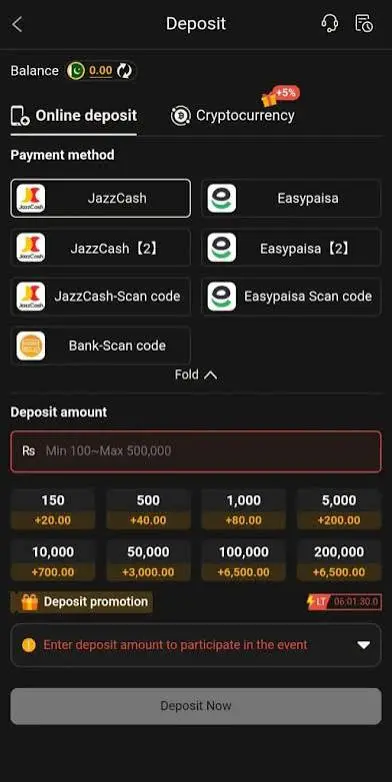Select JazzCash payment method
Screen dimensions: 392x782
101,198
